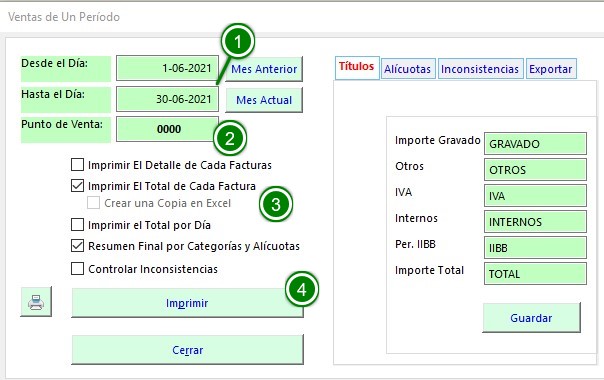Screen dimensions: 604x380
Task: Click the Imprimir button
Action: [187, 303]
